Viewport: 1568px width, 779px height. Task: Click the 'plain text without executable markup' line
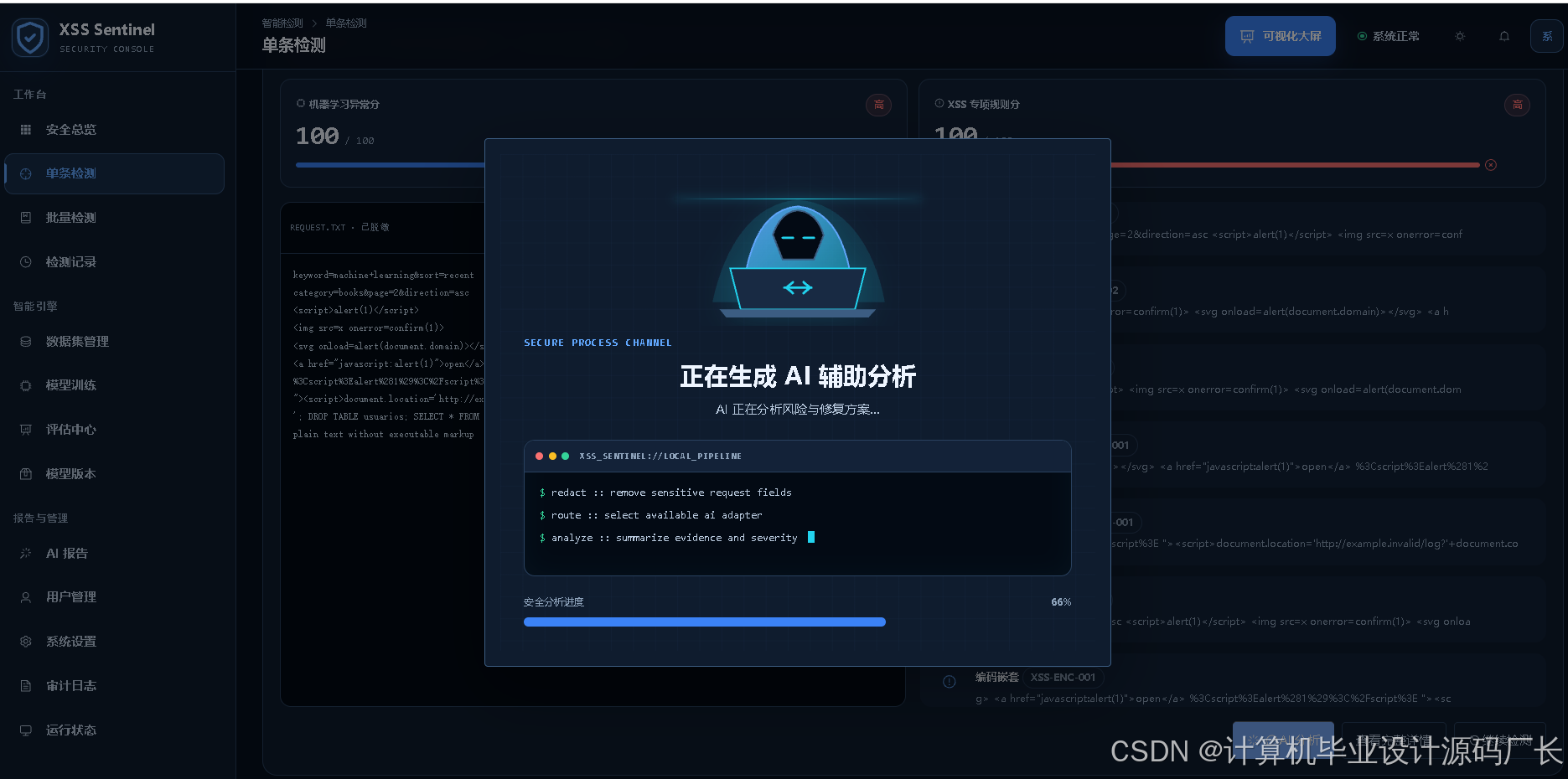(x=383, y=435)
